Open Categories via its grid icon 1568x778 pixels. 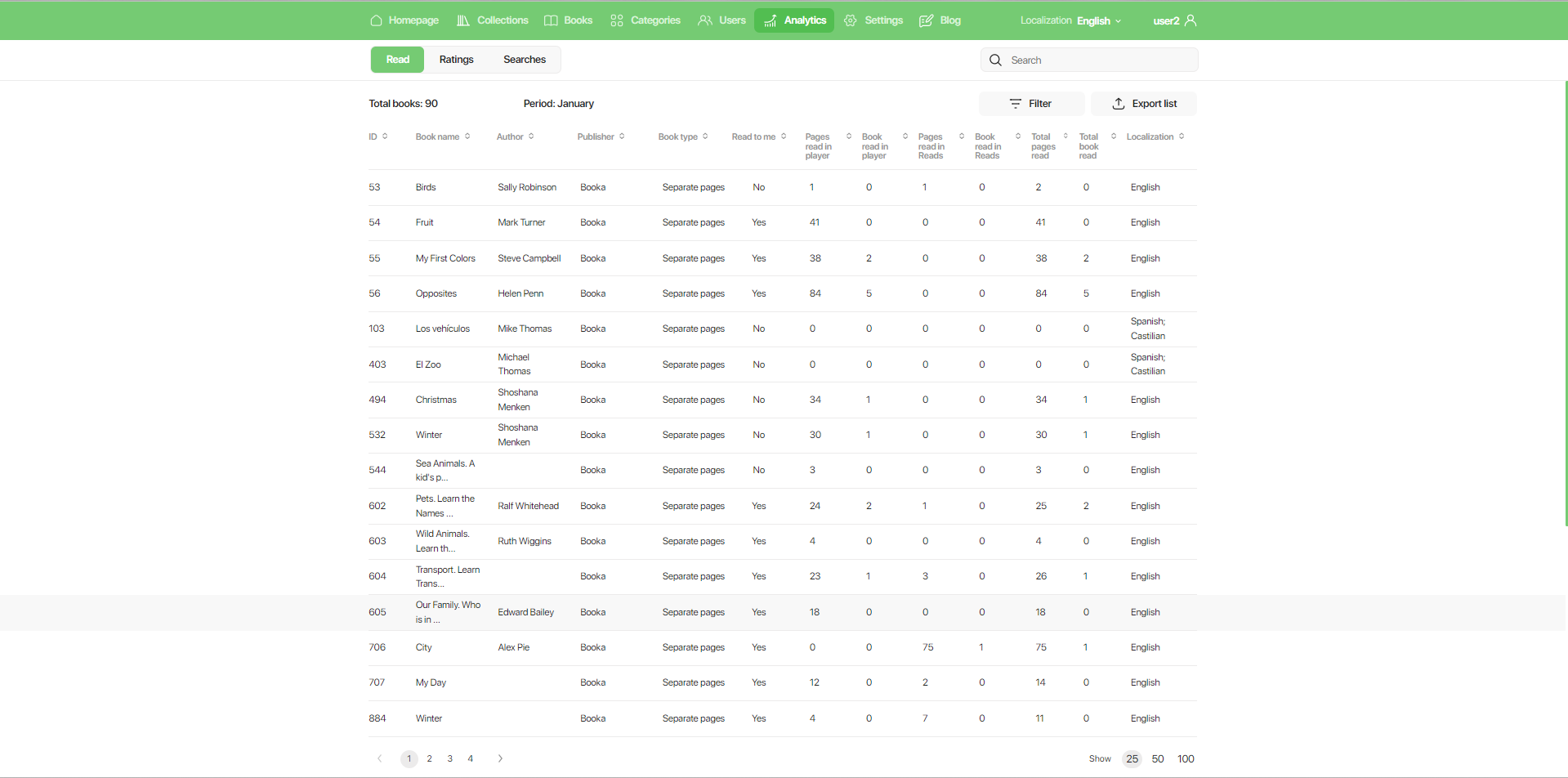[x=617, y=20]
